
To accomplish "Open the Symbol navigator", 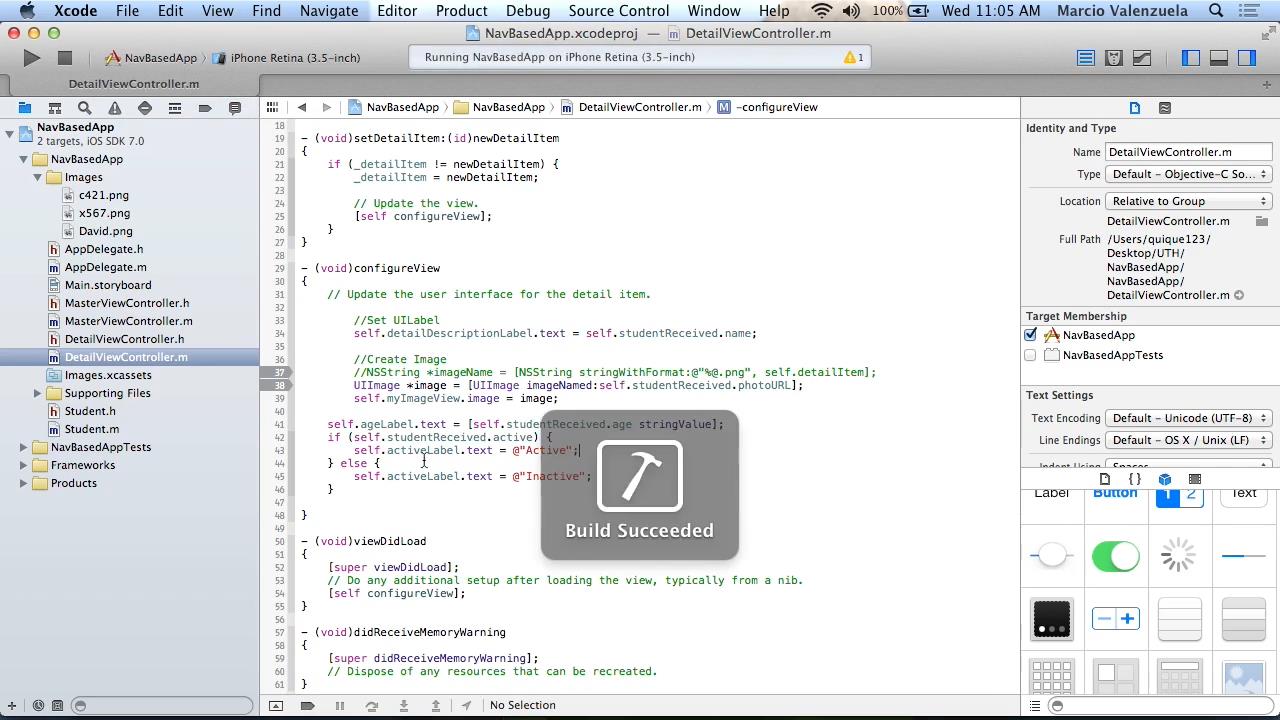I will (55, 107).
